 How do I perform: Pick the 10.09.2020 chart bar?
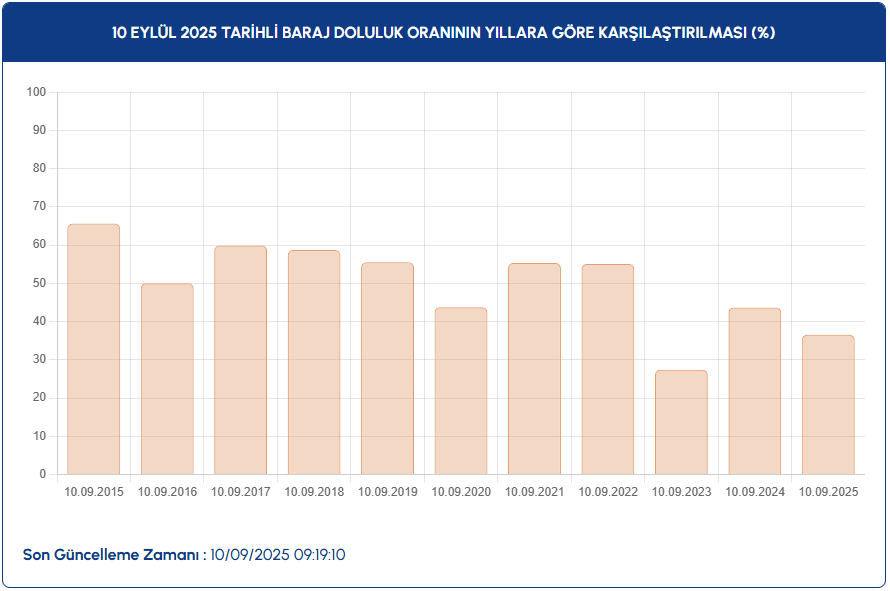(461, 391)
